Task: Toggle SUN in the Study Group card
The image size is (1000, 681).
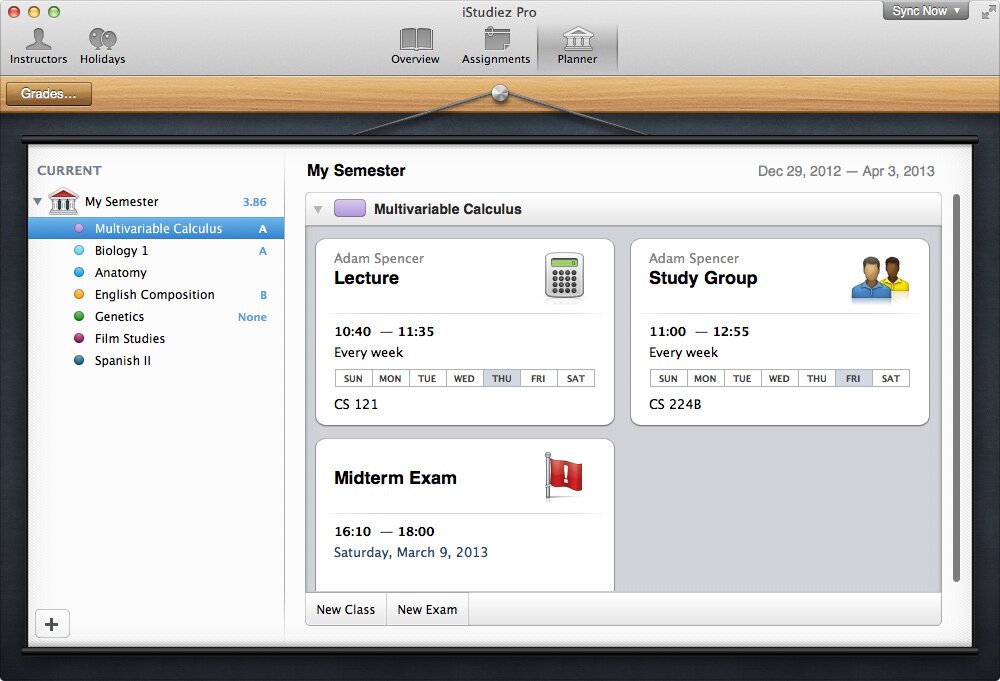Action: (668, 378)
